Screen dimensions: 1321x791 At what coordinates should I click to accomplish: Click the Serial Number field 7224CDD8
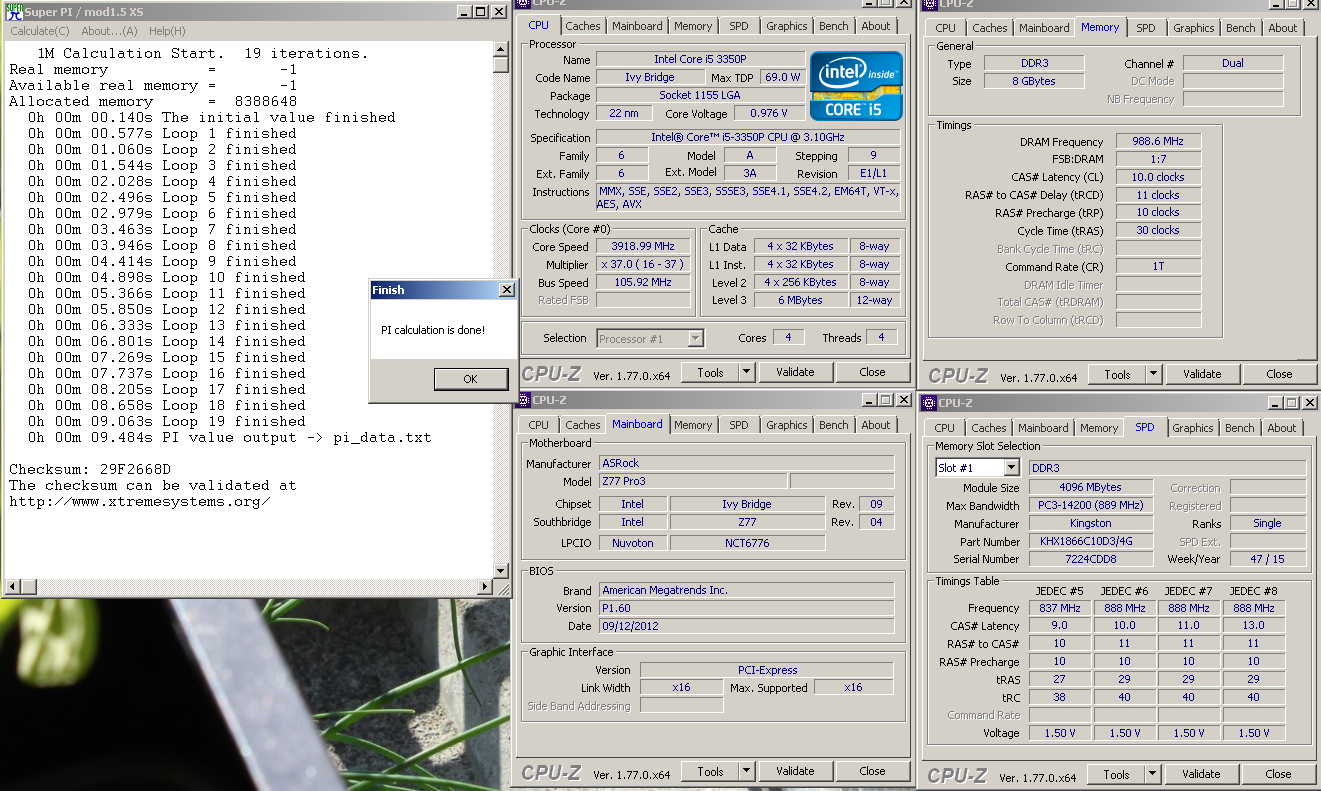[1090, 559]
